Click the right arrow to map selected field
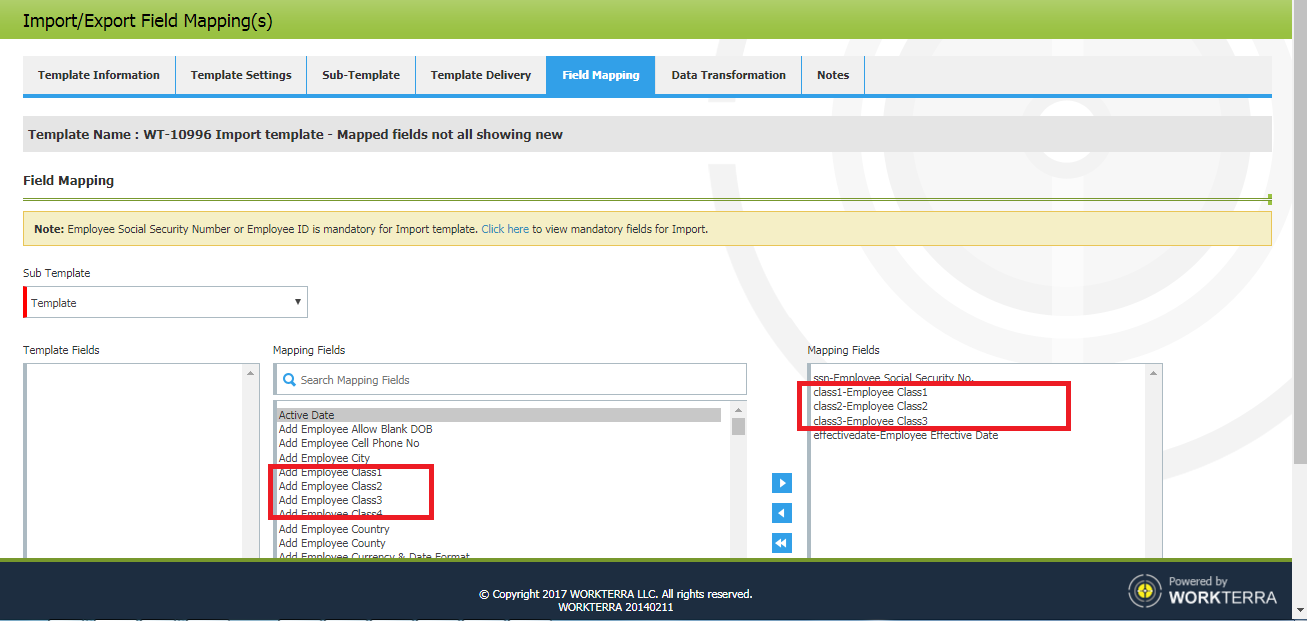This screenshot has height=621, width=1307. click(x=781, y=483)
